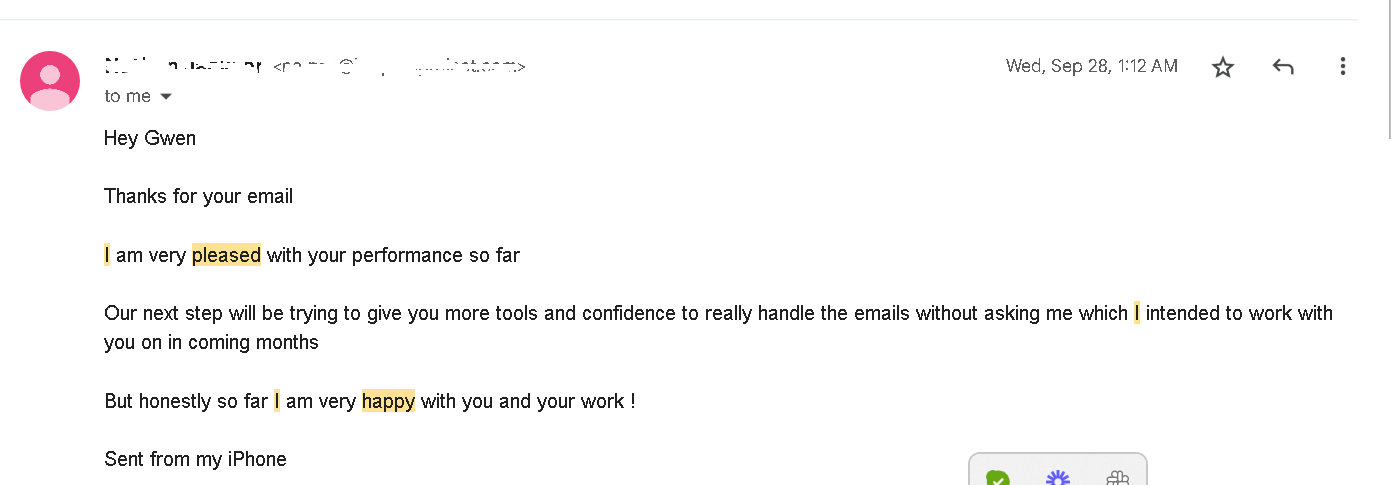The image size is (1391, 485).
Task: Click the vertical scrollbar on the right edge
Action: (x=1386, y=70)
